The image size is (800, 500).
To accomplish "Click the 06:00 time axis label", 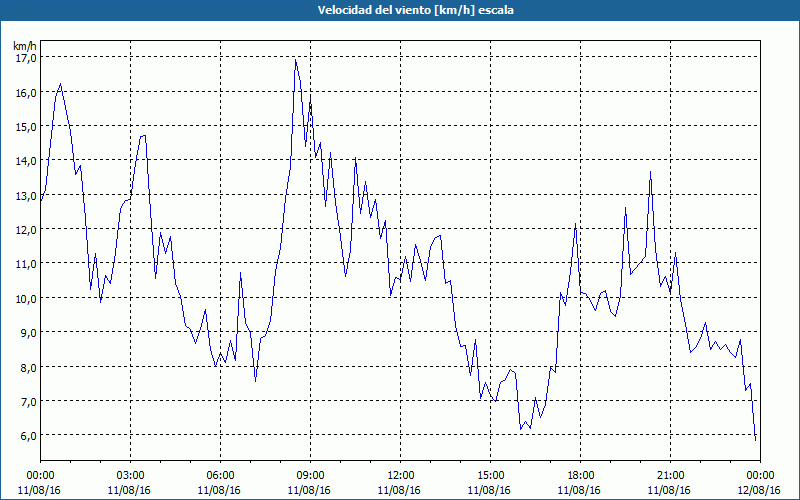I will click(x=220, y=476).
